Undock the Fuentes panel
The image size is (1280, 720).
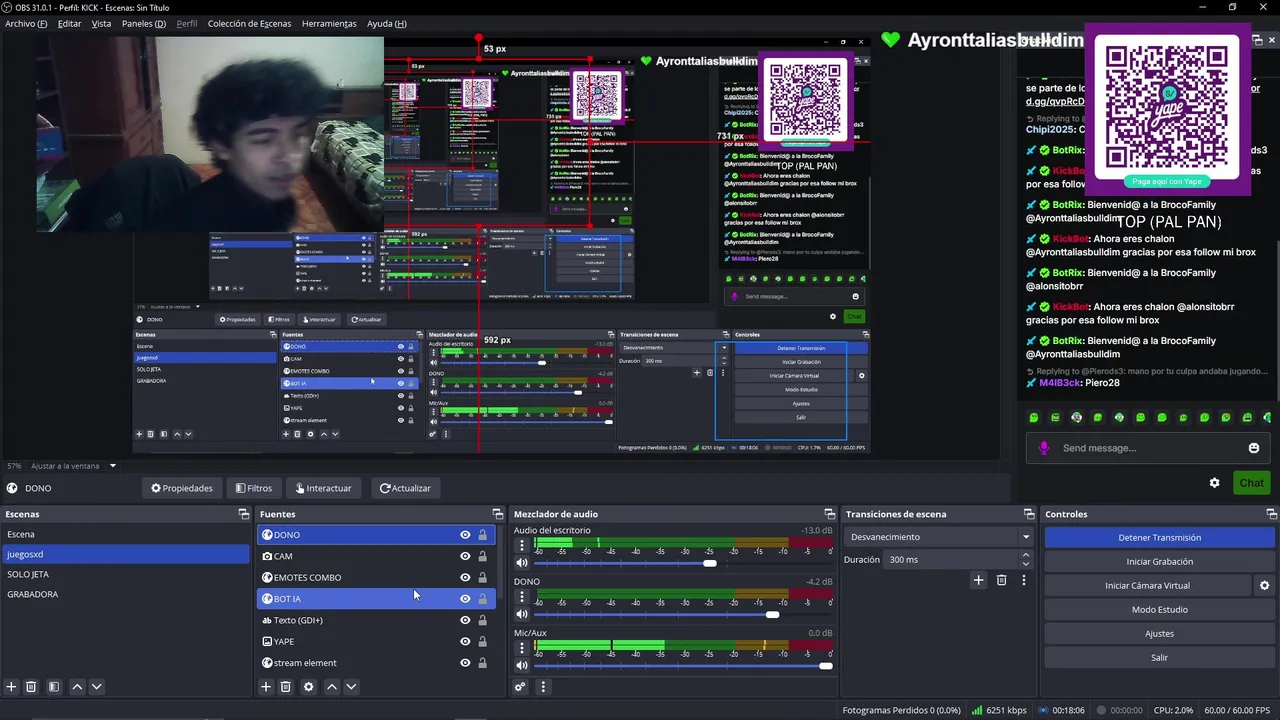498,514
